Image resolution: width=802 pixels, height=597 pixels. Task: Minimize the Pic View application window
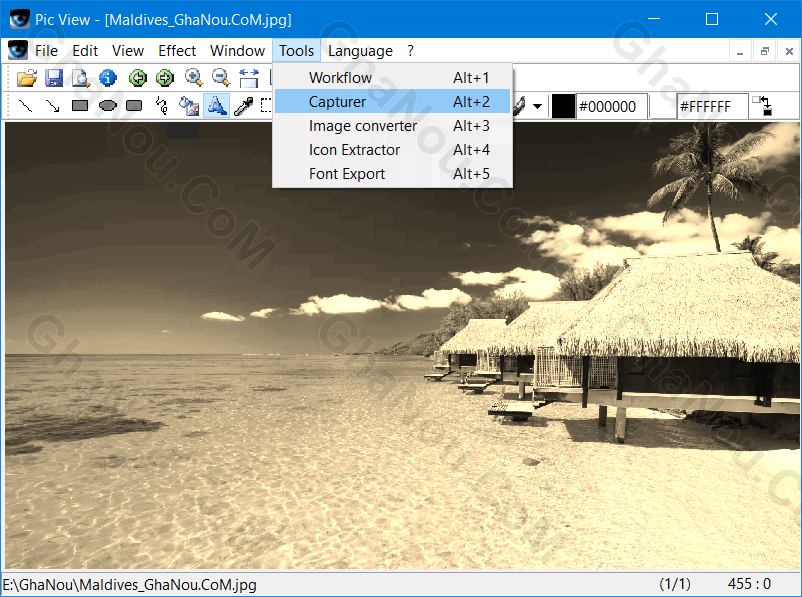click(x=653, y=19)
